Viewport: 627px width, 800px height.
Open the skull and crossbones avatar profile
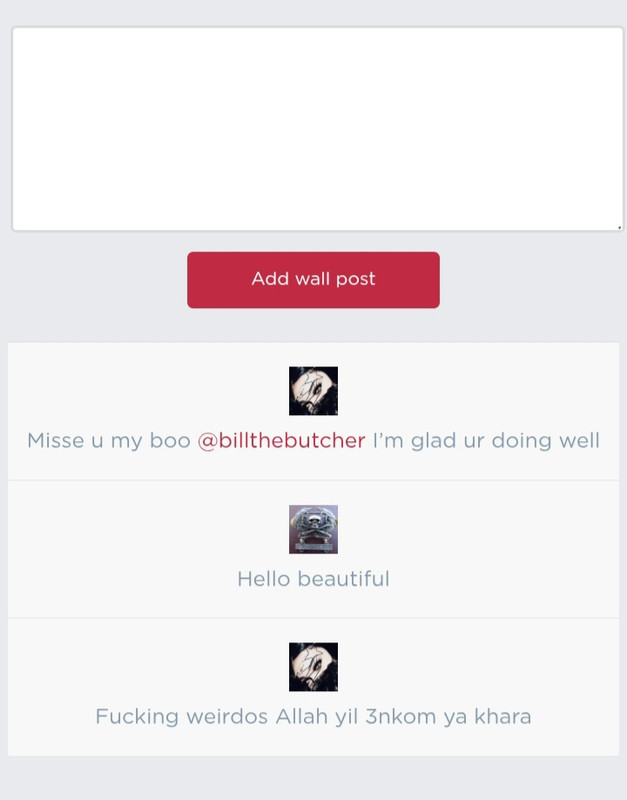[313, 529]
